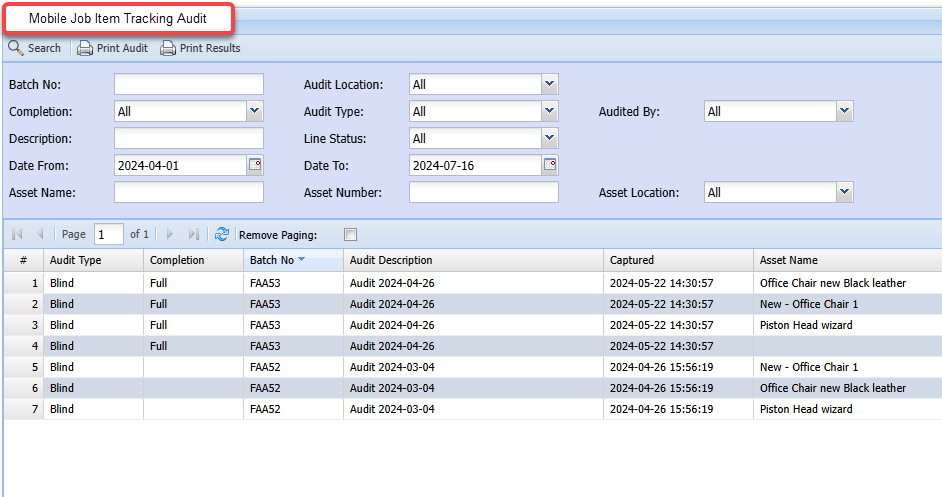Go to the last page arrow

click(194, 234)
